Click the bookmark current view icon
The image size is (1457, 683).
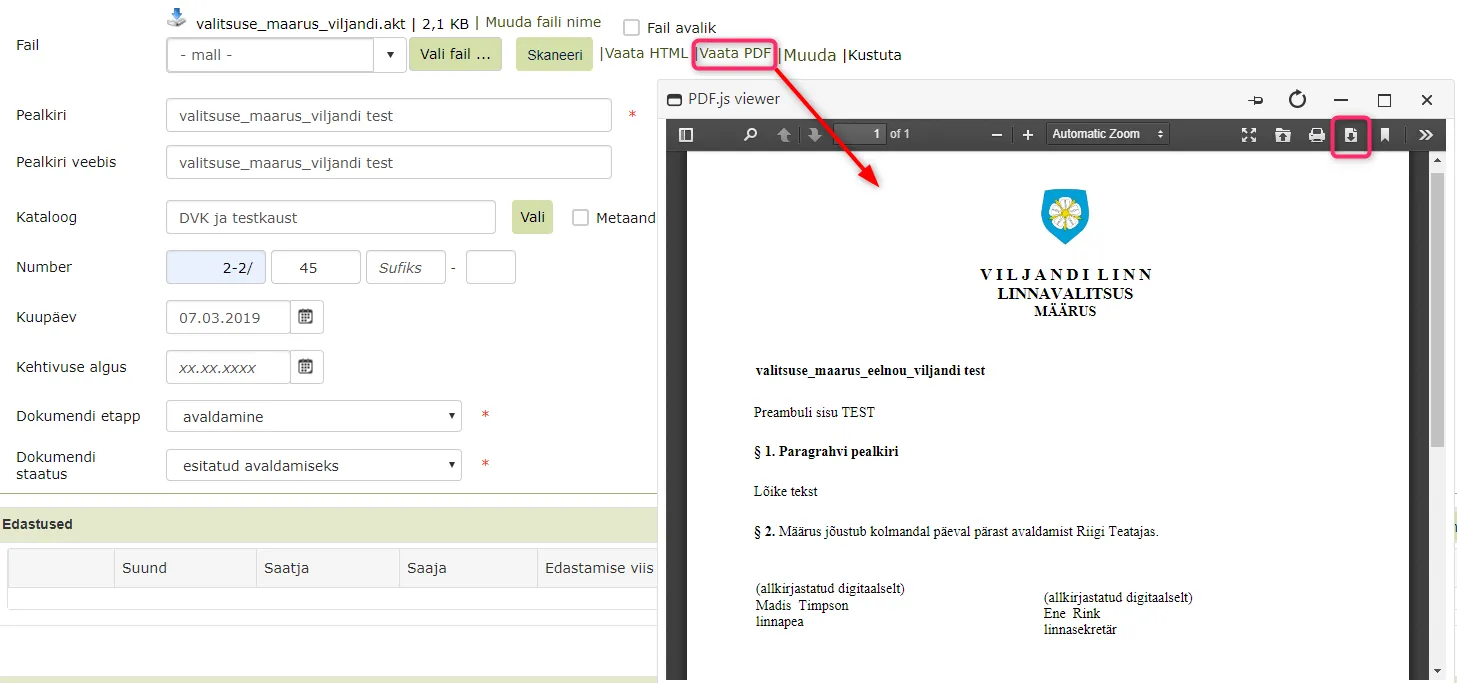(x=1385, y=135)
